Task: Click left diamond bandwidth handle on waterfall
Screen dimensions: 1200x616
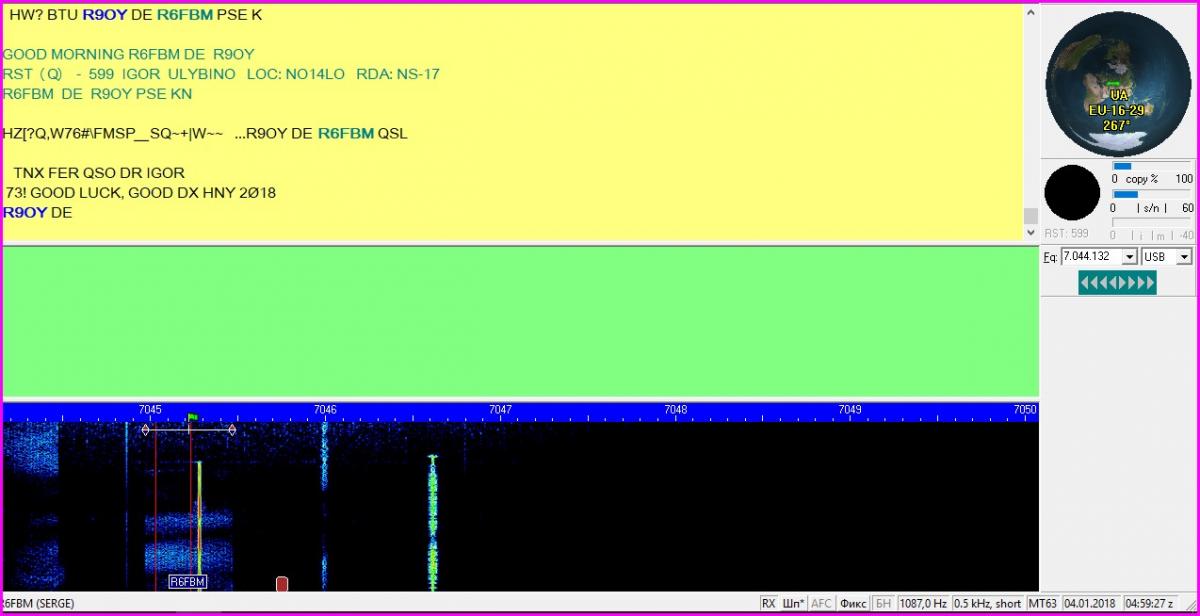Action: pyautogui.click(x=145, y=430)
